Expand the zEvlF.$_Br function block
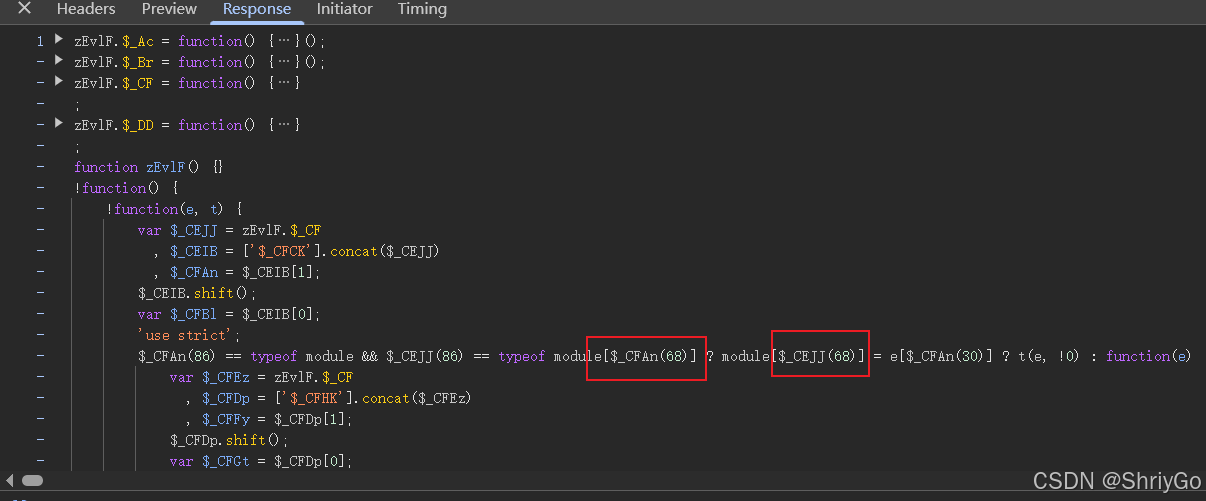Image resolution: width=1206 pixels, height=501 pixels. click(59, 61)
